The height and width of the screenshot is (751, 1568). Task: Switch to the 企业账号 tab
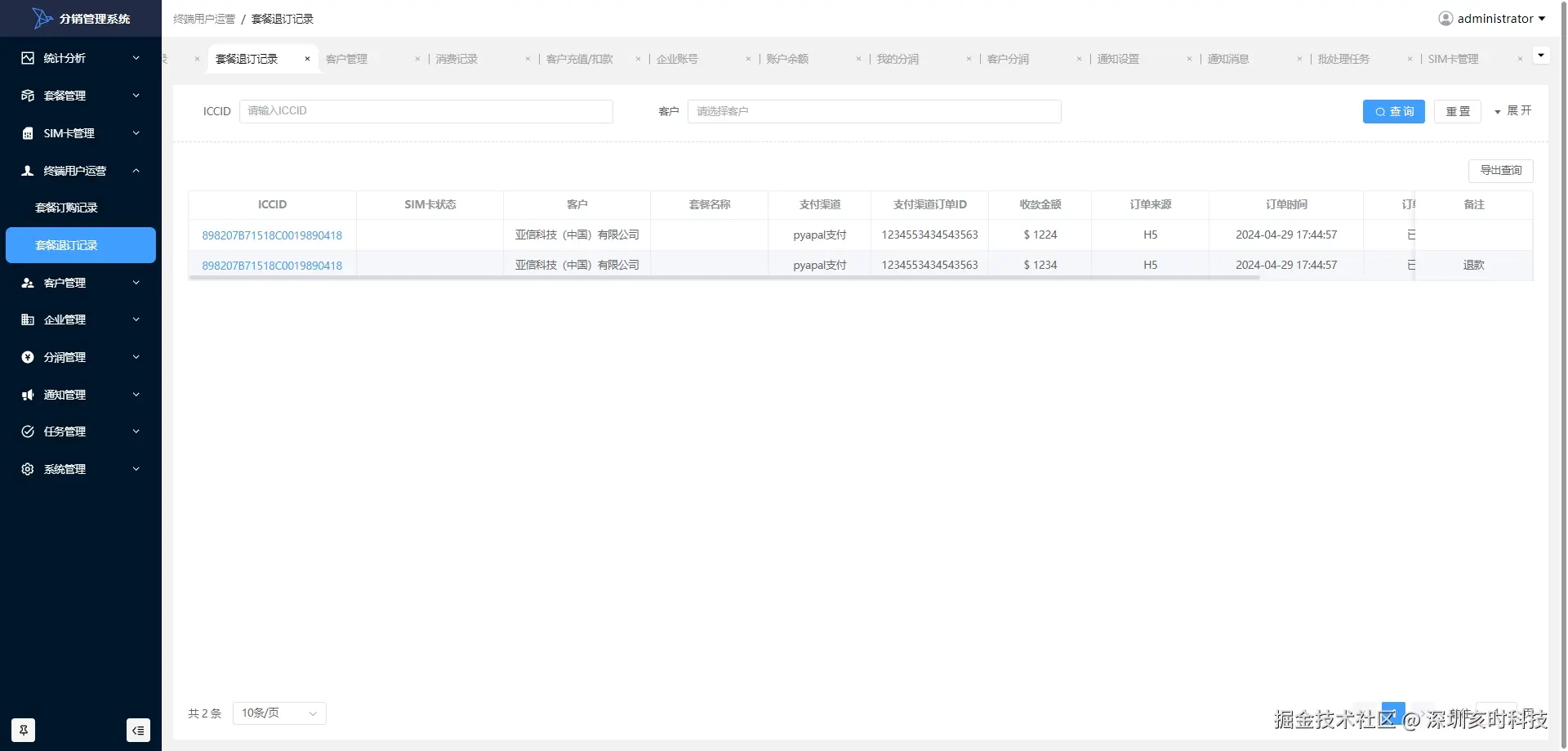pyautogui.click(x=677, y=59)
